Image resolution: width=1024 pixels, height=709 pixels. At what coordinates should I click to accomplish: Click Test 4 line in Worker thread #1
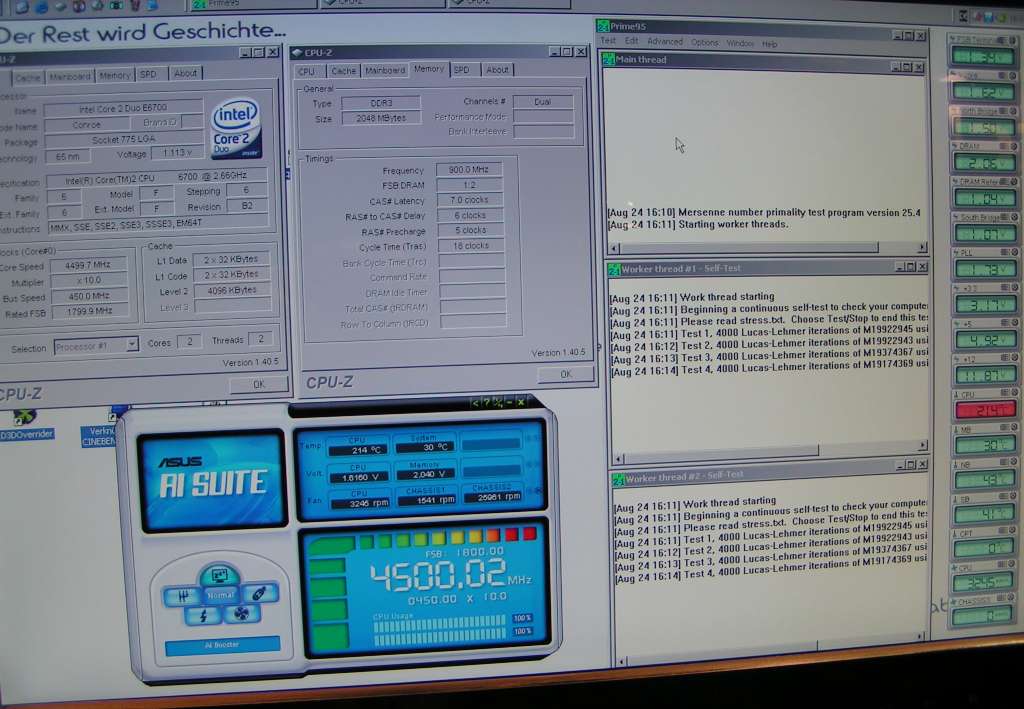769,368
